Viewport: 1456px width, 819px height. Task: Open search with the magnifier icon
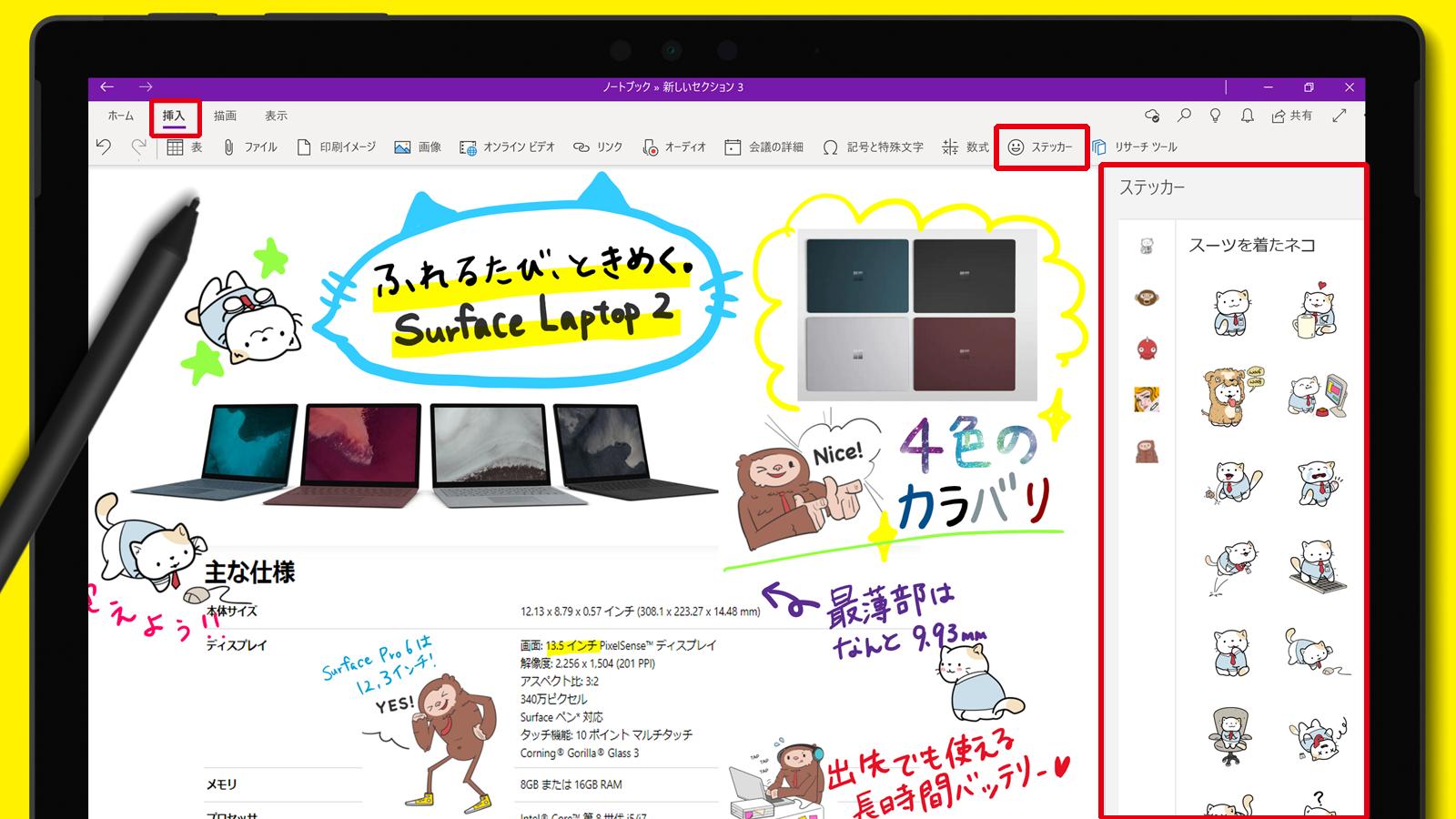[1184, 116]
